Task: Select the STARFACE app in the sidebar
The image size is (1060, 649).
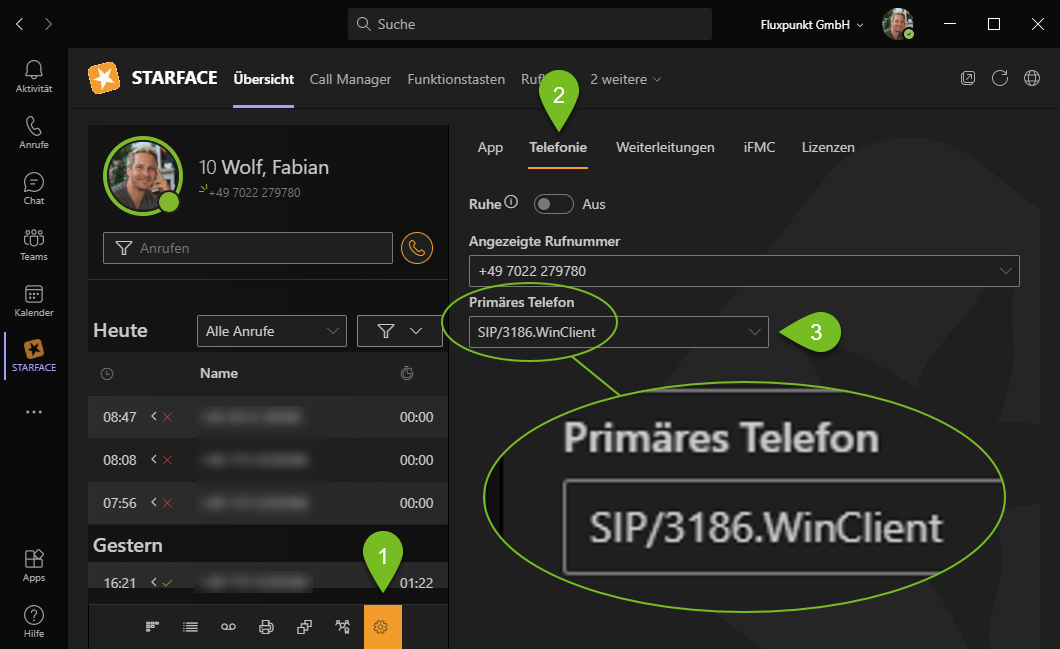Action: [x=34, y=356]
